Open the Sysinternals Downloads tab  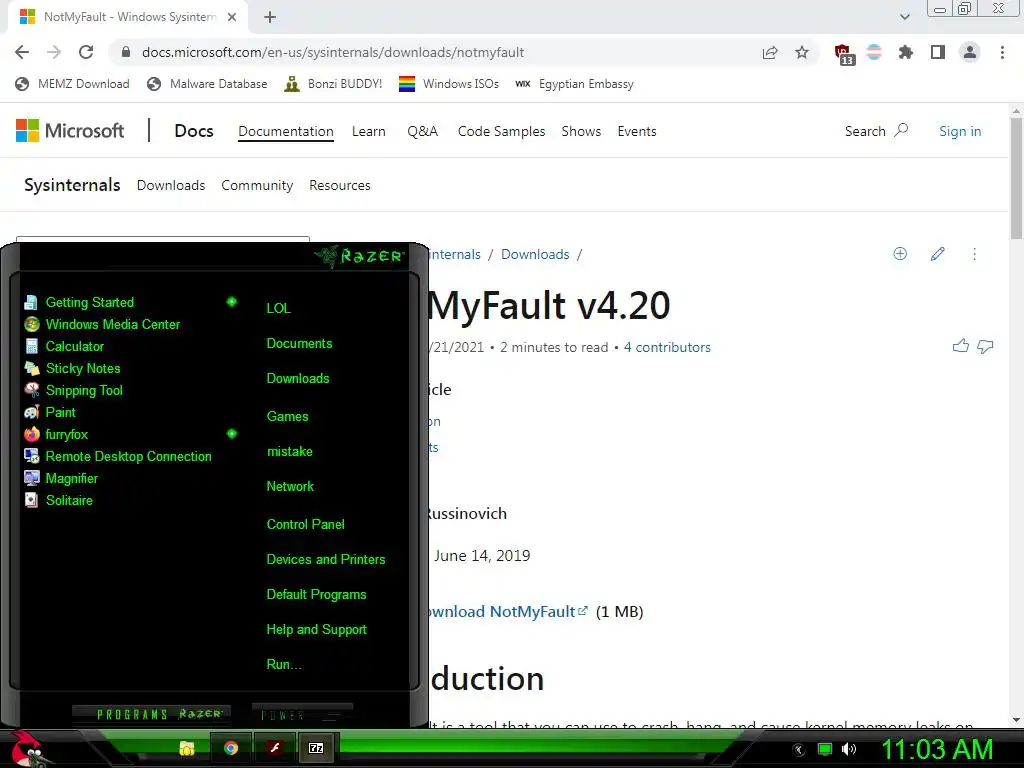pyautogui.click(x=171, y=185)
